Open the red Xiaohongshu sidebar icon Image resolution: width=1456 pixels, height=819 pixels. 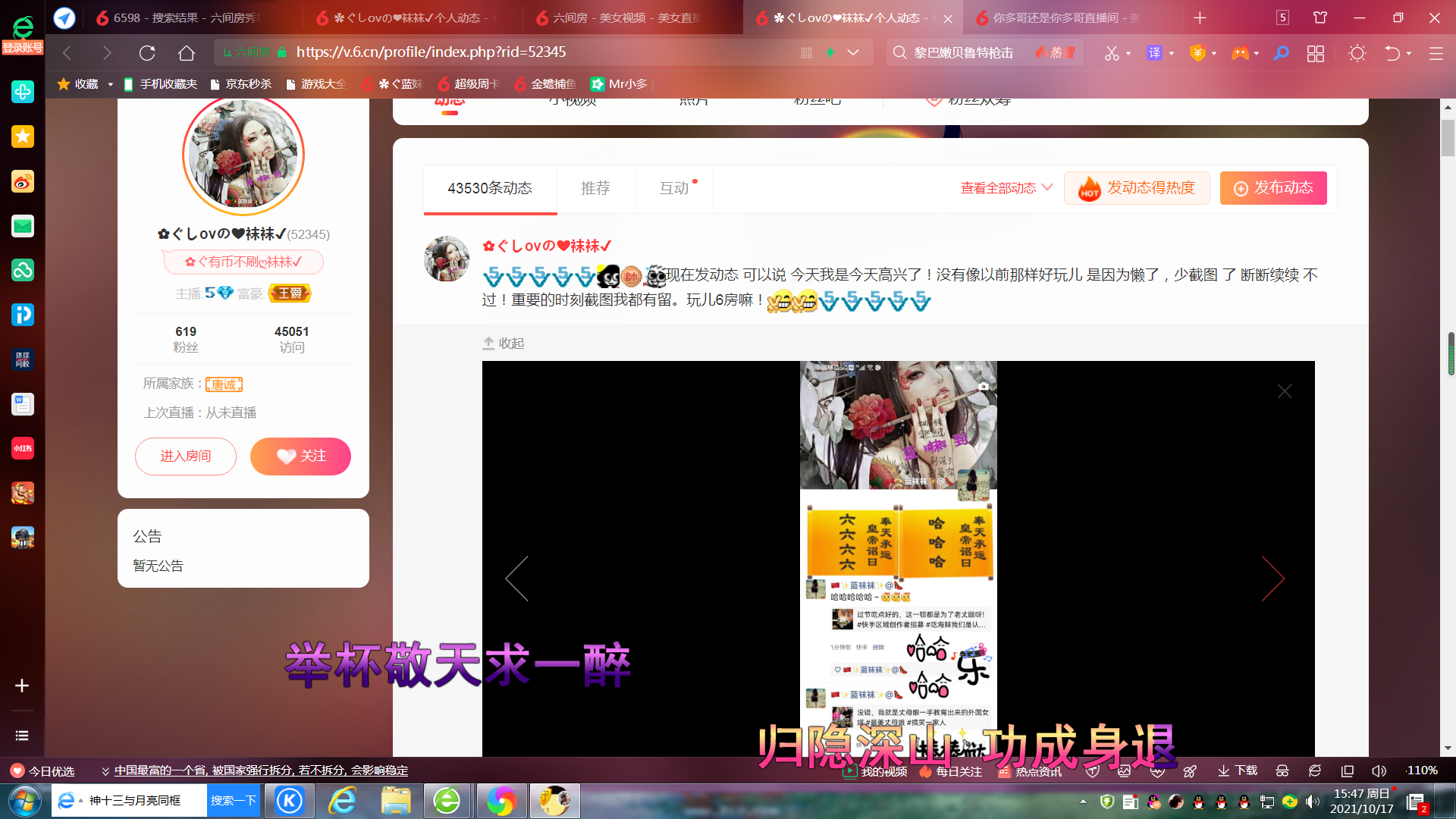pos(23,448)
